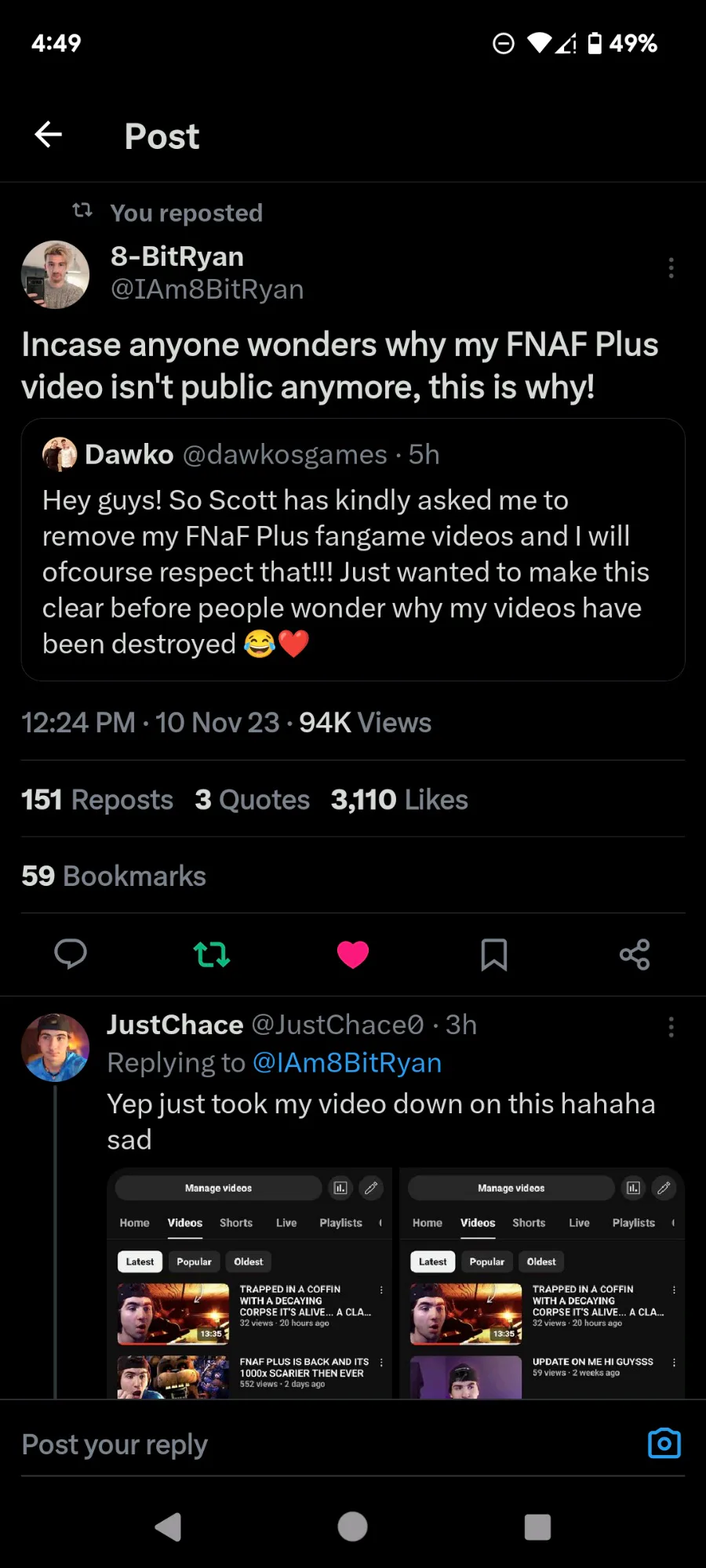Open camera icon in reply bar
Screen dimensions: 706x1568
[664, 1443]
